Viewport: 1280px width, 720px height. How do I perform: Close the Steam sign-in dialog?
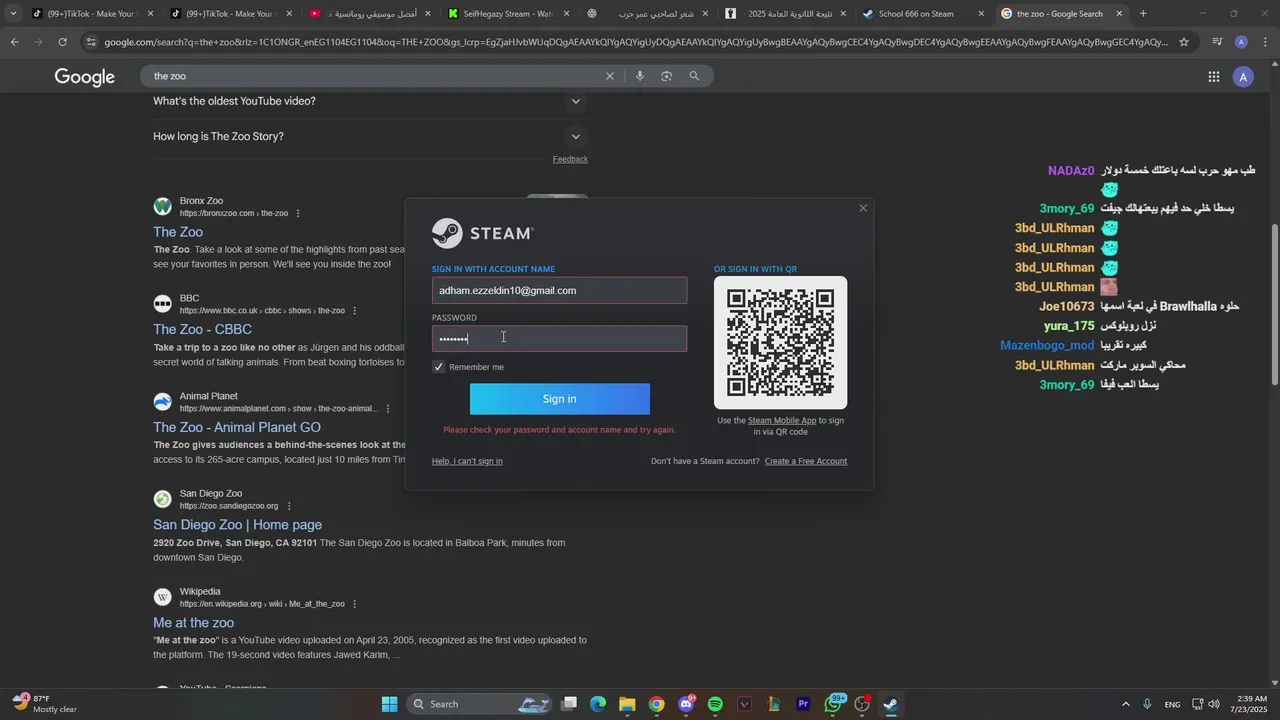[863, 208]
